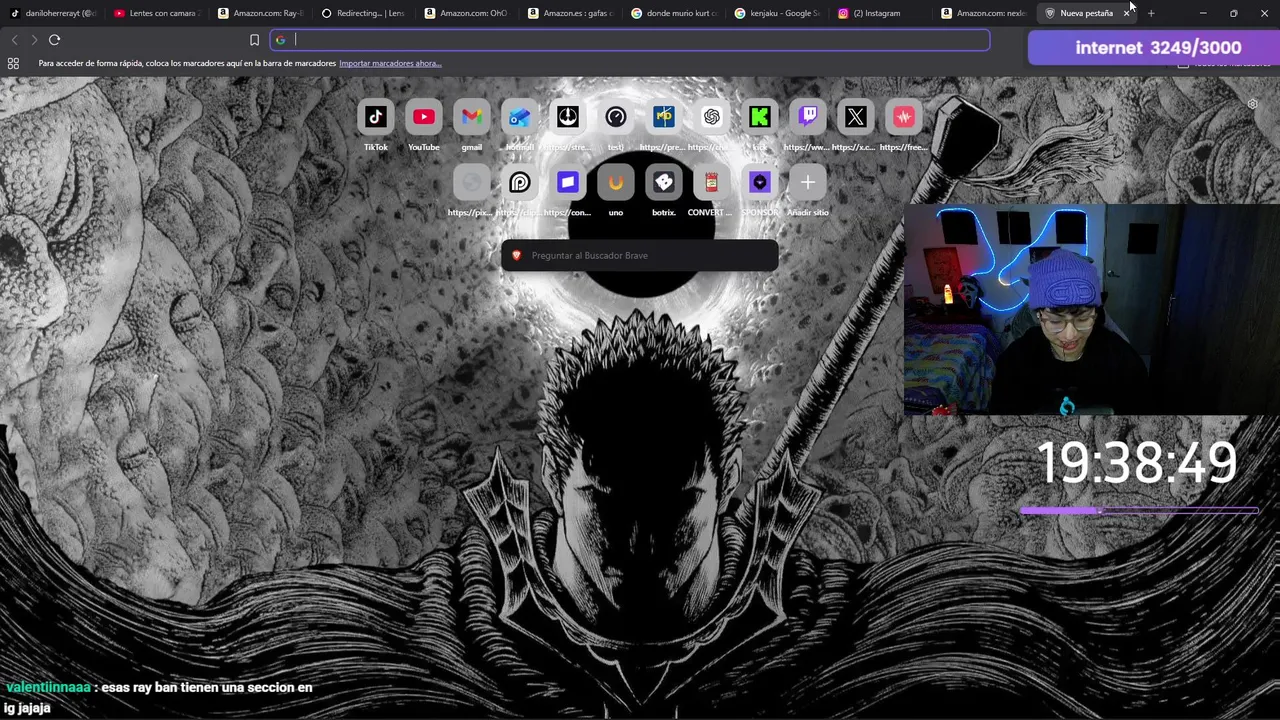Open the speed test gauge shortcut

616,117
